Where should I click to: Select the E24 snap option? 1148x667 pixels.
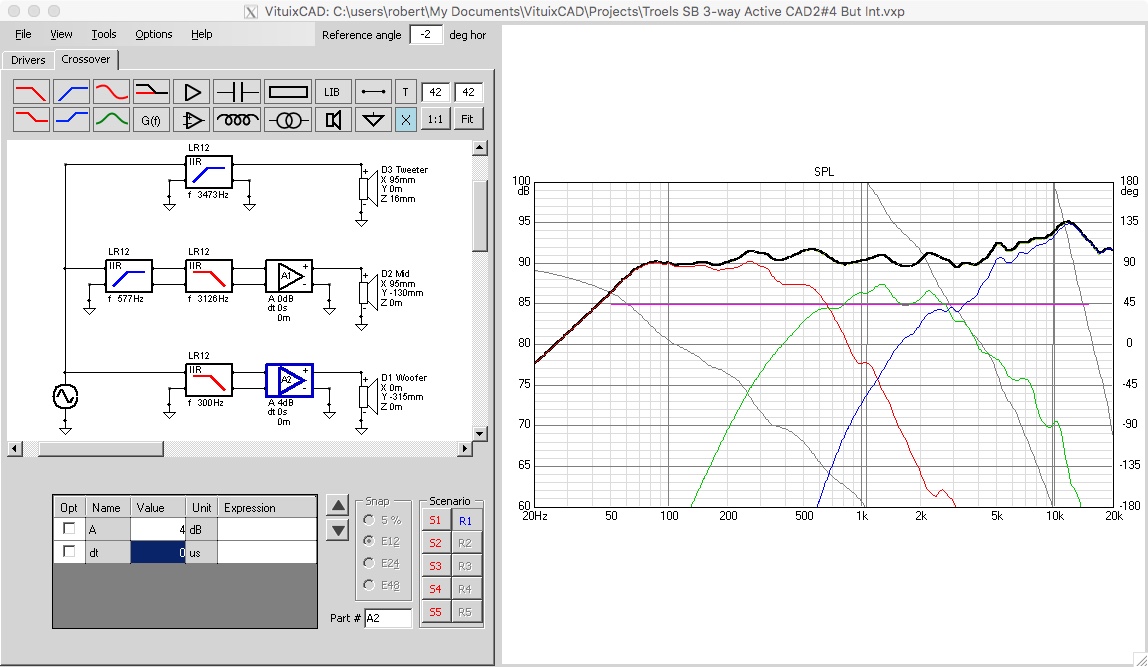[x=369, y=563]
